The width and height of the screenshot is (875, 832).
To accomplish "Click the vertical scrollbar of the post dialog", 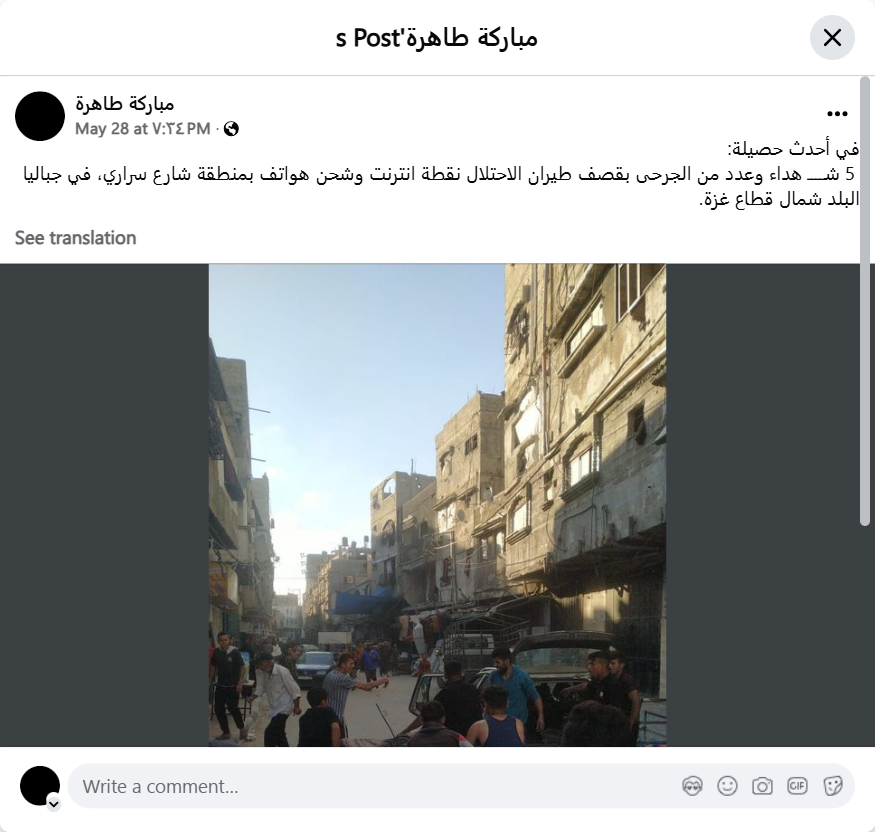I will 865,301.
